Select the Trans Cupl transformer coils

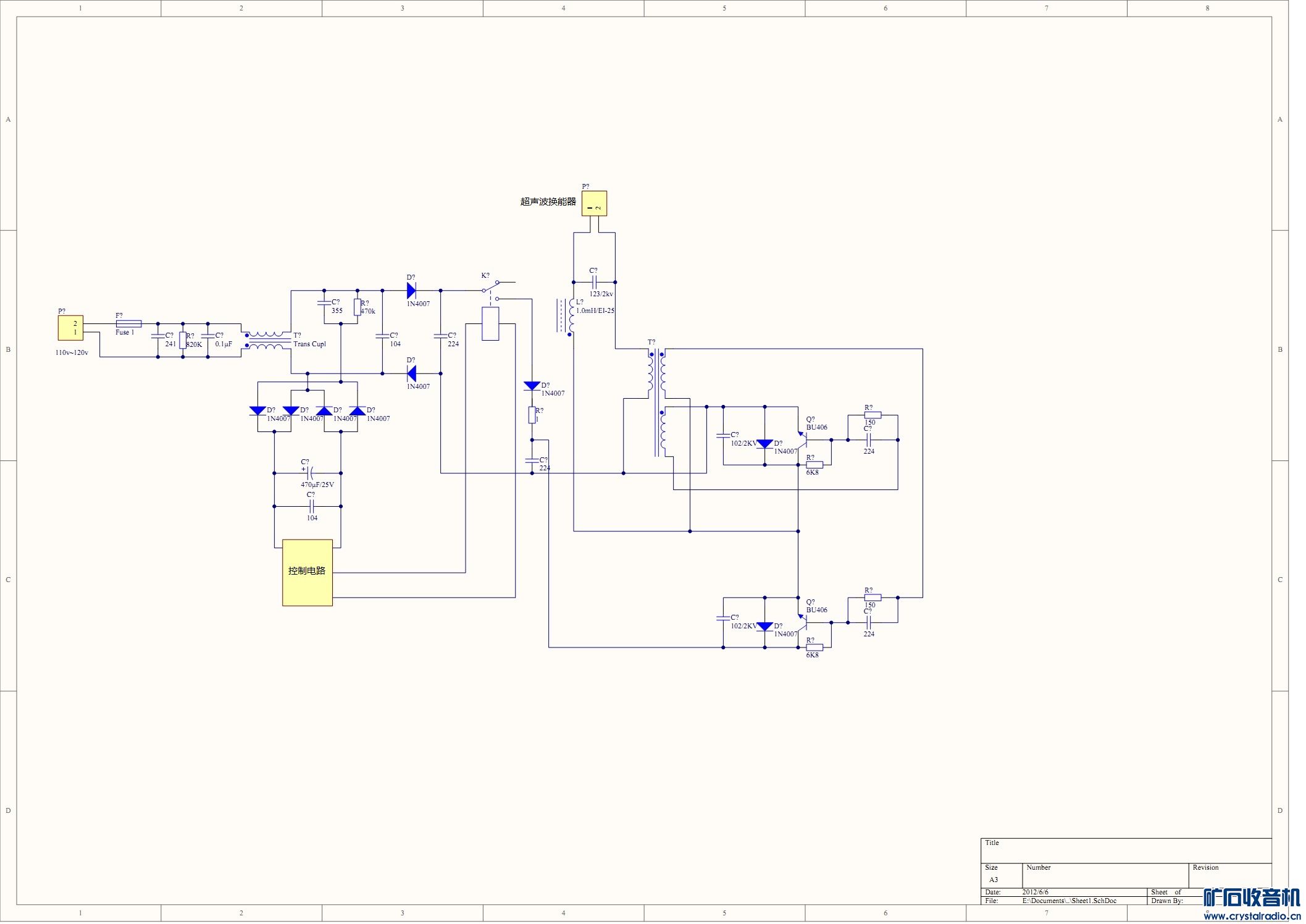267,340
